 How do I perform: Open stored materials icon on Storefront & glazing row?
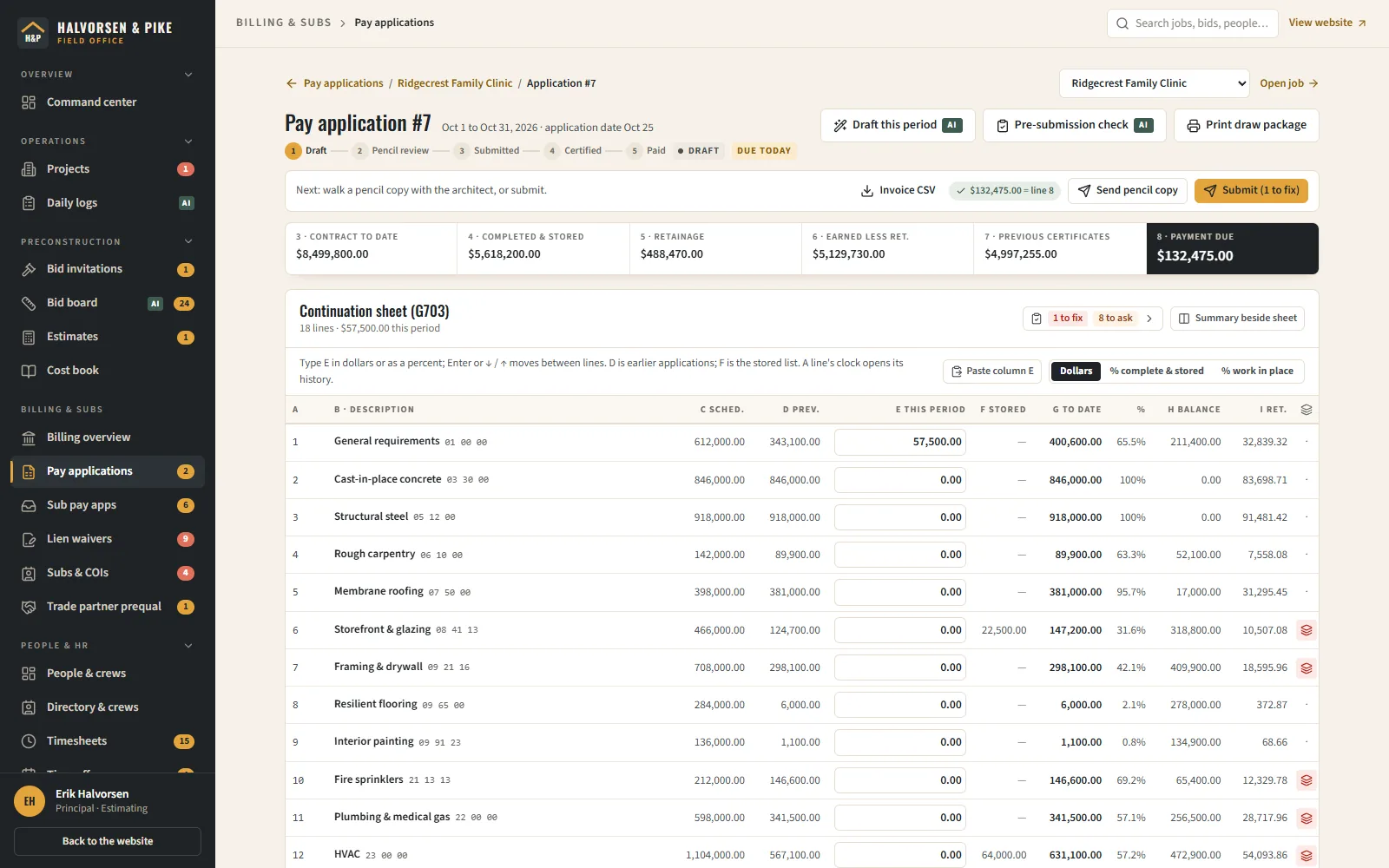coord(1306,630)
